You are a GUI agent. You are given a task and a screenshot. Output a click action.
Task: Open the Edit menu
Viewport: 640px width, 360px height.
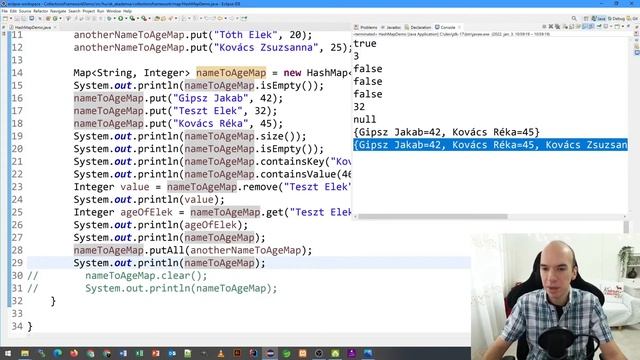[13, 11]
